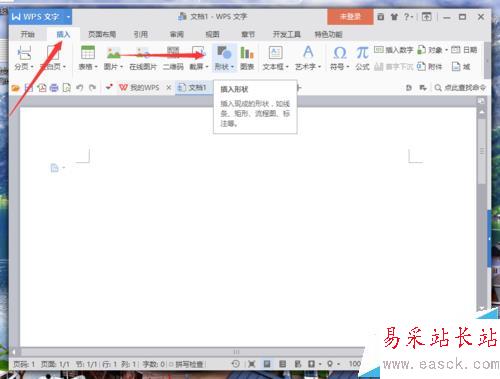This screenshot has height=379, width=500.
Task: Expand the 分页 dropdown arrow
Action: point(32,67)
